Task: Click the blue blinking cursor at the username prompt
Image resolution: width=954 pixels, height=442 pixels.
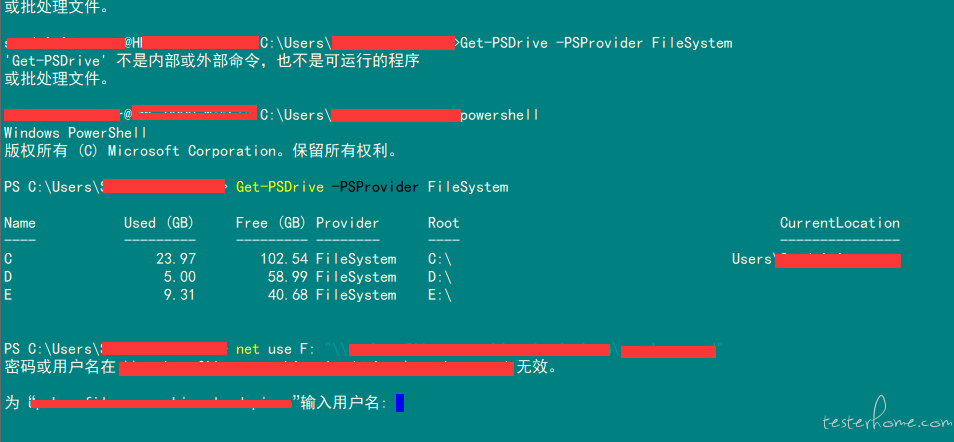Action: [x=400, y=403]
